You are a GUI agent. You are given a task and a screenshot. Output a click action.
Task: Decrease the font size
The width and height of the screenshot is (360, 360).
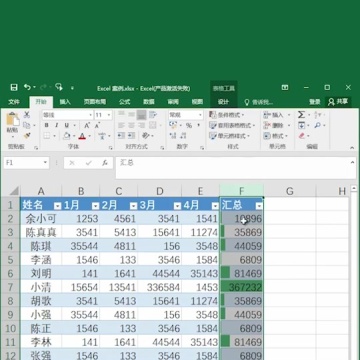97,125
